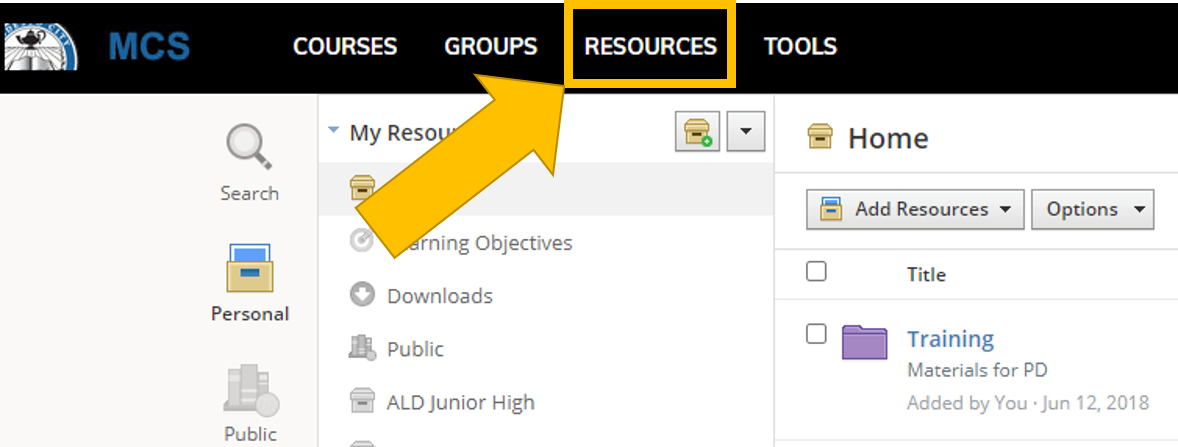The width and height of the screenshot is (1178, 447).
Task: Click the Home heading text
Action: (888, 138)
